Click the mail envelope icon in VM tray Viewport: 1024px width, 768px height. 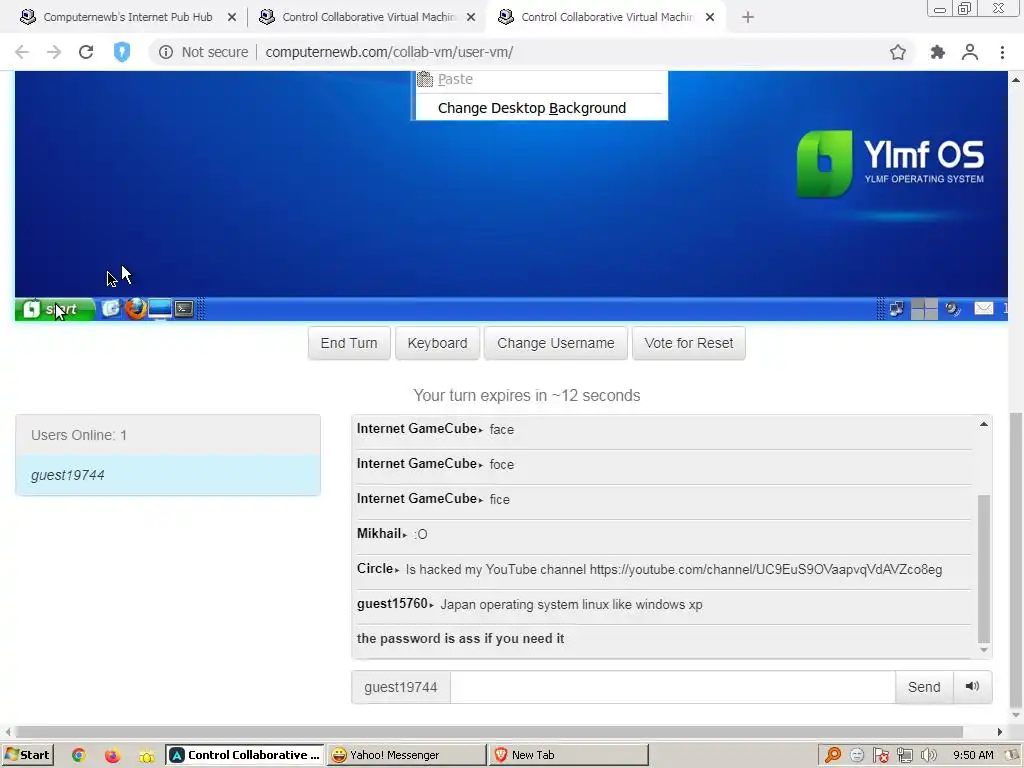pos(984,308)
